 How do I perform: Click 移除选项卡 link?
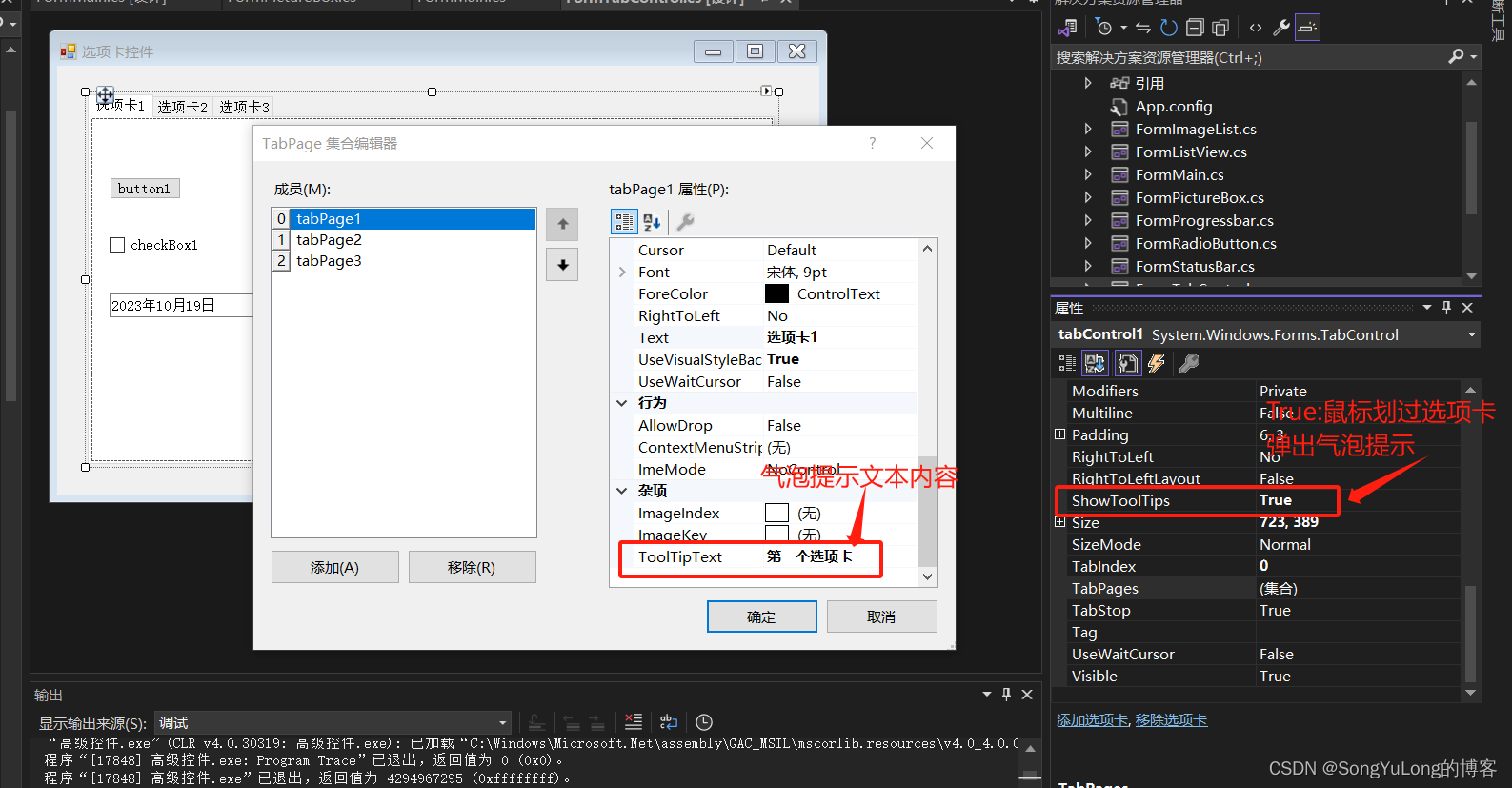(x=1171, y=720)
